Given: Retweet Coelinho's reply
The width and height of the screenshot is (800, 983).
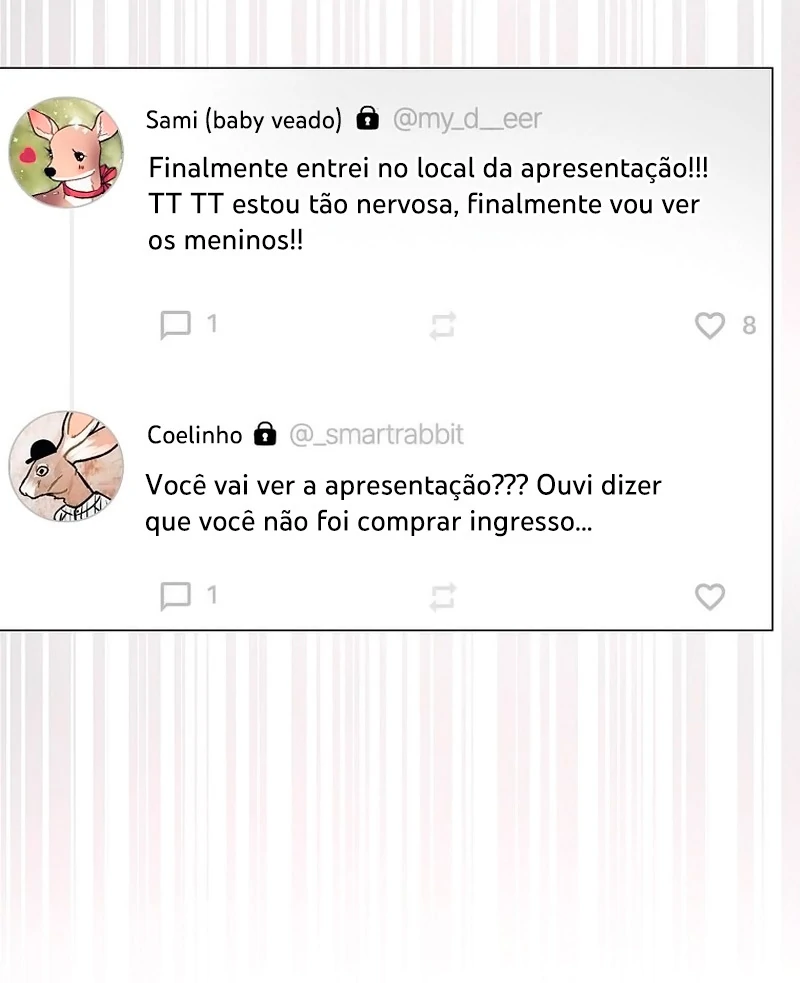Looking at the screenshot, I should pos(442,596).
